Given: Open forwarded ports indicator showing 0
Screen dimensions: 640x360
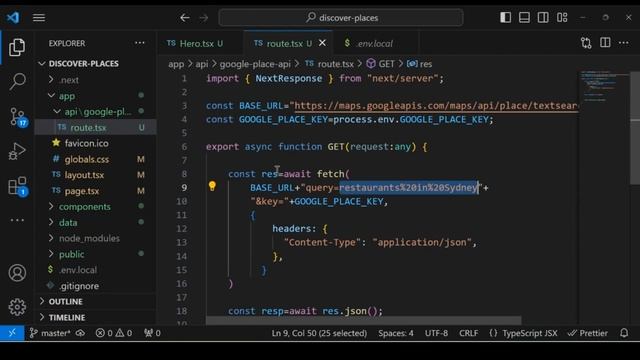Looking at the screenshot, I should 152,333.
